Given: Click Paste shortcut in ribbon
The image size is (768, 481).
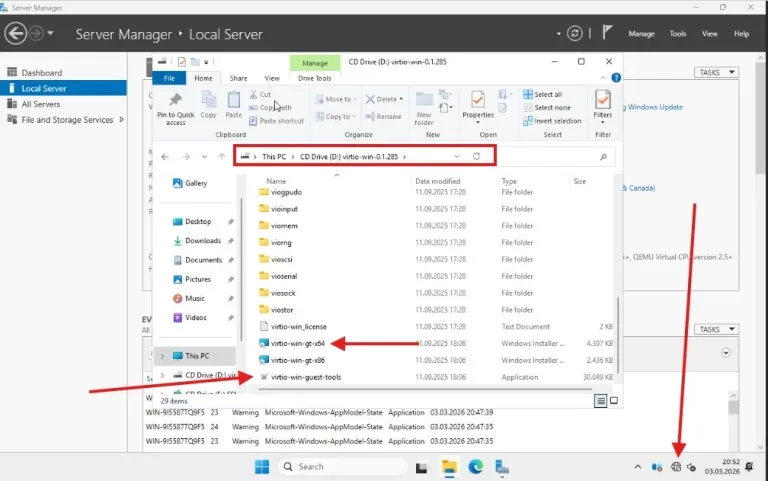Looking at the screenshot, I should [x=276, y=120].
